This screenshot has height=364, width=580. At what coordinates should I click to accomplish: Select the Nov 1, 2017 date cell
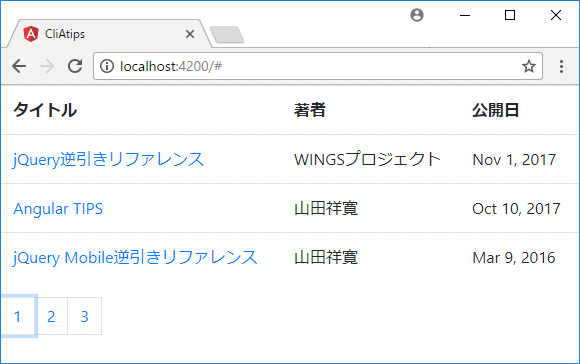(x=514, y=160)
